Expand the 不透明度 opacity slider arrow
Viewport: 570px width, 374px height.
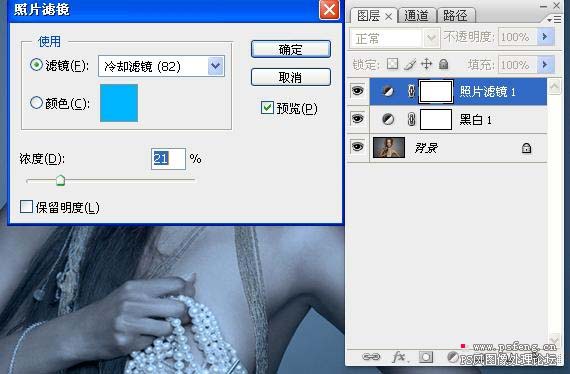point(545,37)
